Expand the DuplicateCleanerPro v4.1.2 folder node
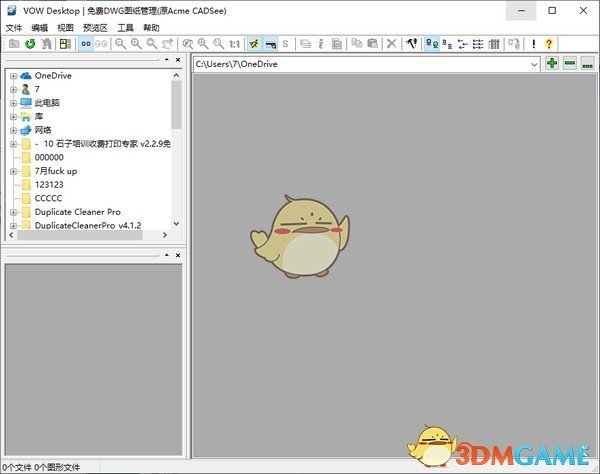Image resolution: width=600 pixels, height=474 pixels. click(x=13, y=226)
